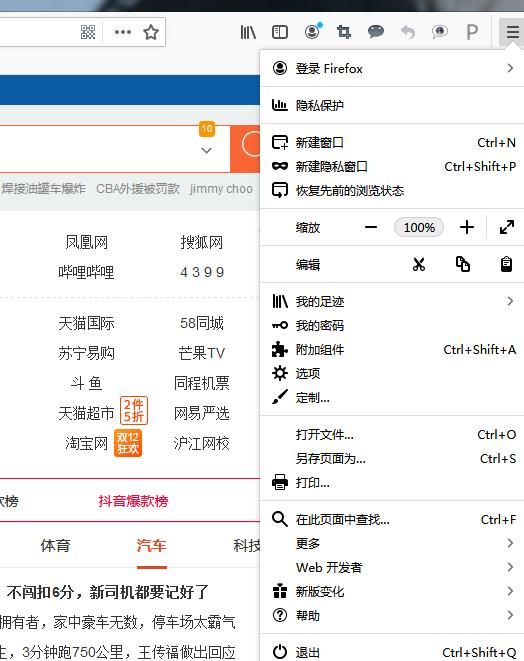Bookmark this page with the star icon
The width and height of the screenshot is (524, 661).
151,32
